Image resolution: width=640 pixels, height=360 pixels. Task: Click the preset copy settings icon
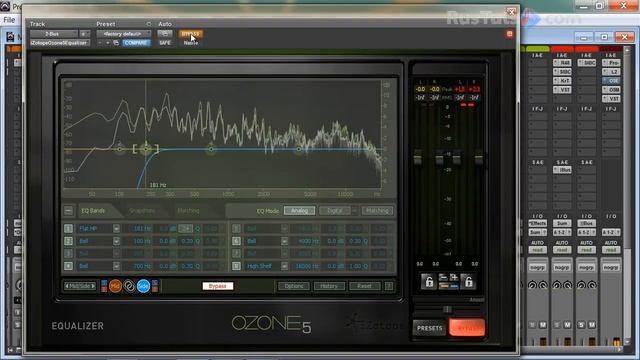point(116,43)
